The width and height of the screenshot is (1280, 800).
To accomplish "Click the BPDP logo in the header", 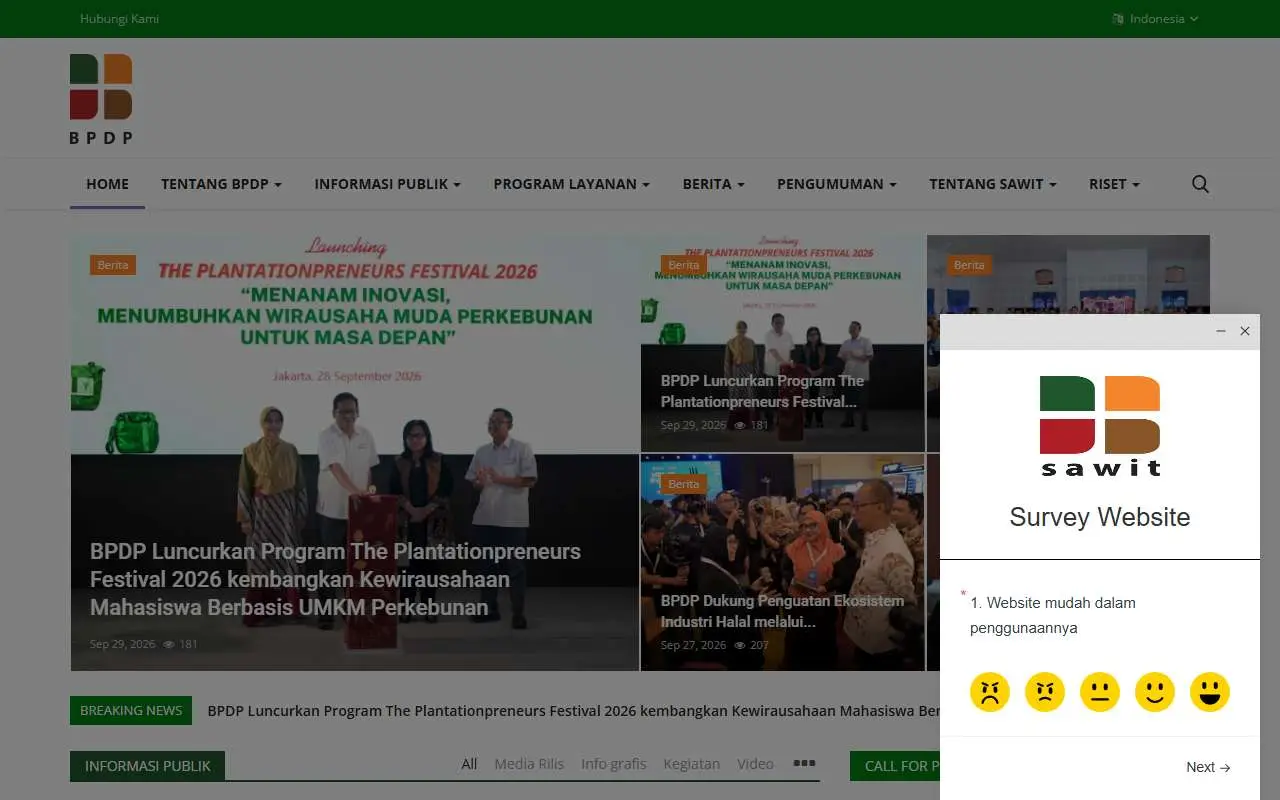I will click(x=101, y=100).
